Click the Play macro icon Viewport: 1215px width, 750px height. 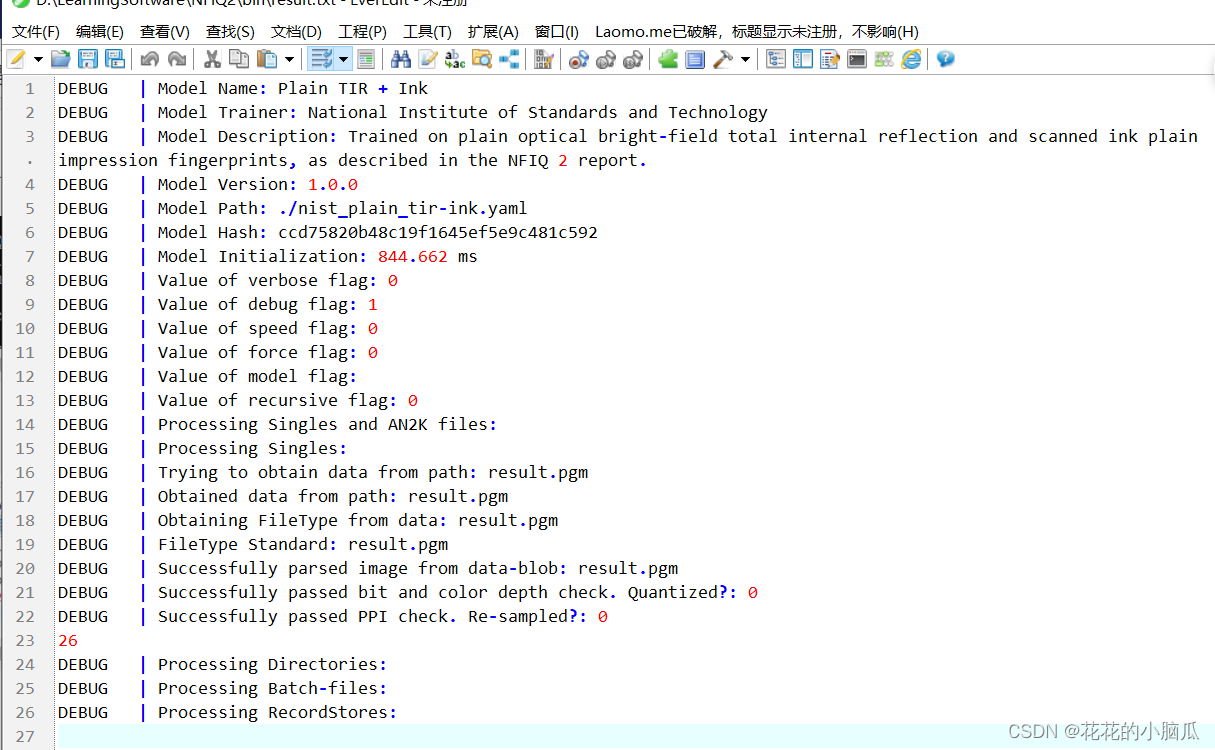(x=605, y=60)
